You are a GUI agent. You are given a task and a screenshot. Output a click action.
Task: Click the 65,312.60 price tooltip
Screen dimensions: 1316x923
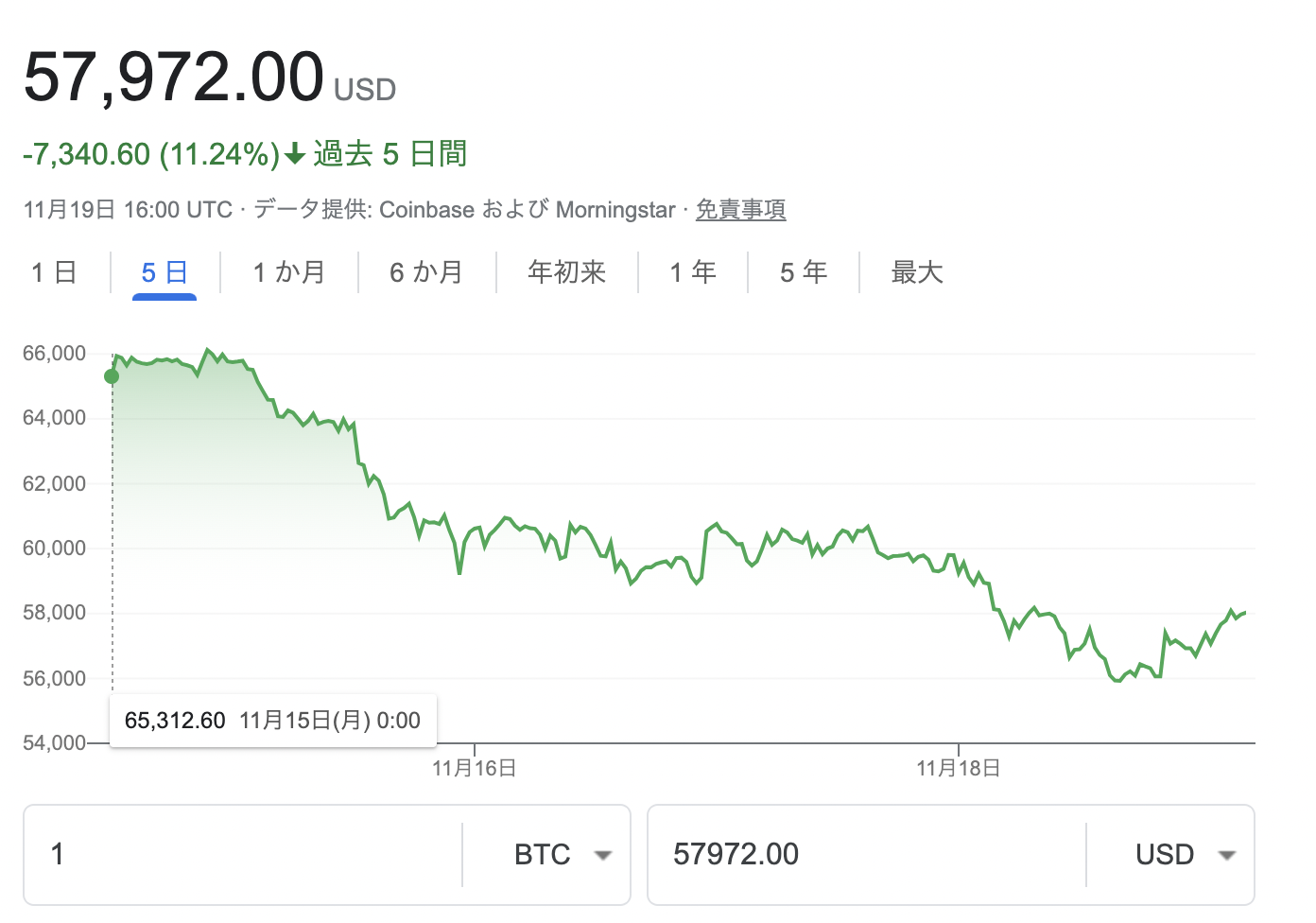coord(273,721)
